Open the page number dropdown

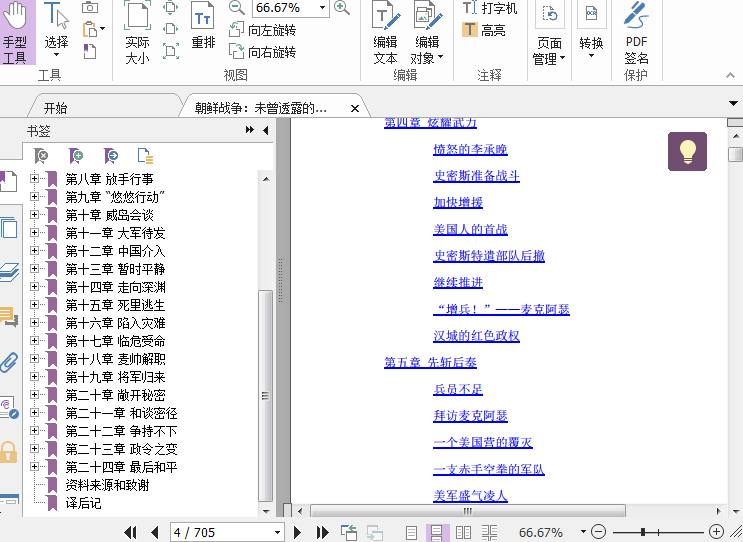tap(278, 533)
